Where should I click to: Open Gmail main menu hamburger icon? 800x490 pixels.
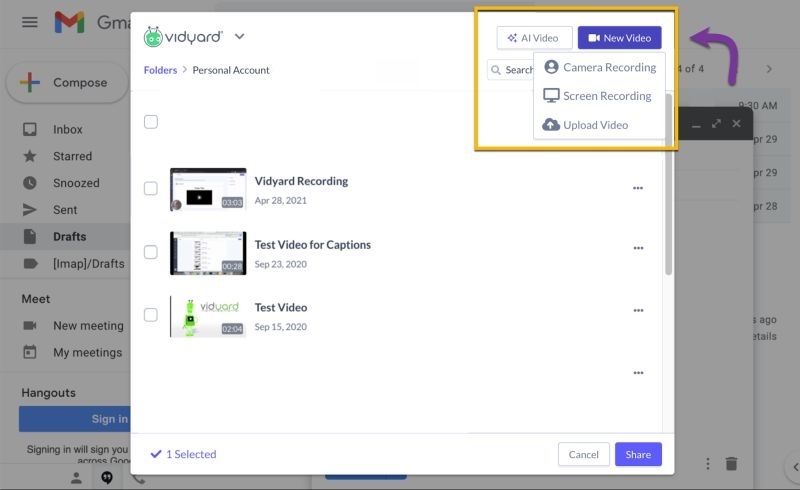[x=30, y=22]
